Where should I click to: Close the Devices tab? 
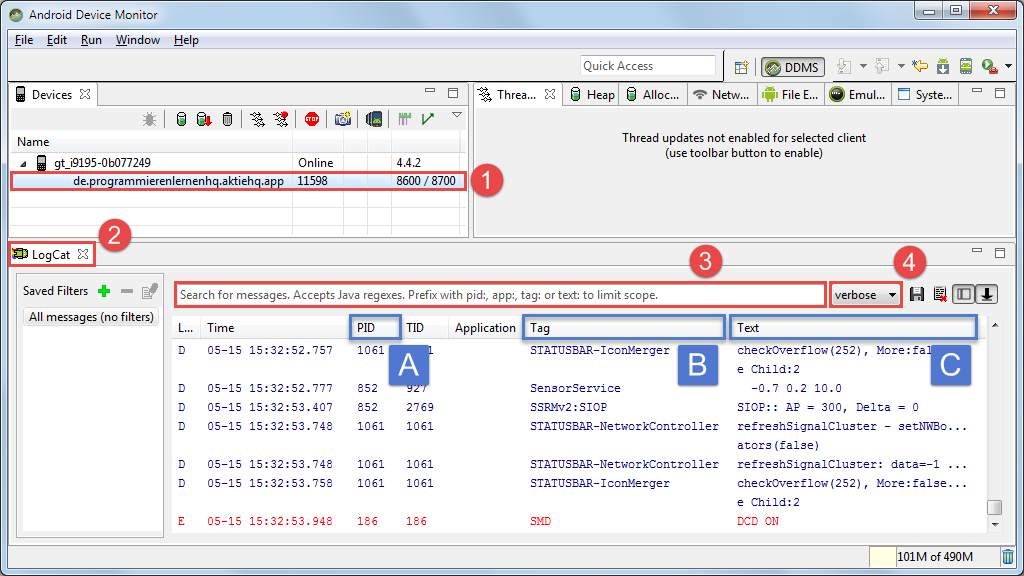click(x=85, y=94)
